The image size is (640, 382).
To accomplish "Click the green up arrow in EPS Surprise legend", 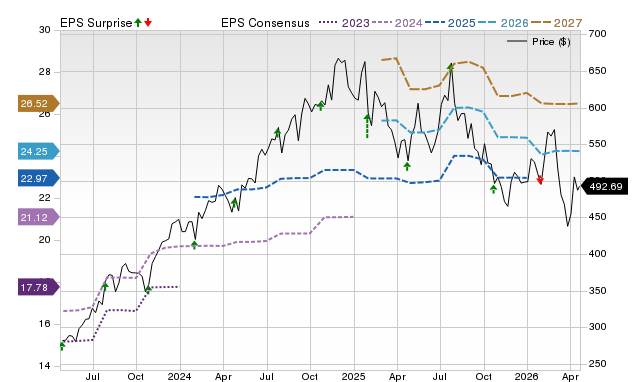I will click(138, 22).
